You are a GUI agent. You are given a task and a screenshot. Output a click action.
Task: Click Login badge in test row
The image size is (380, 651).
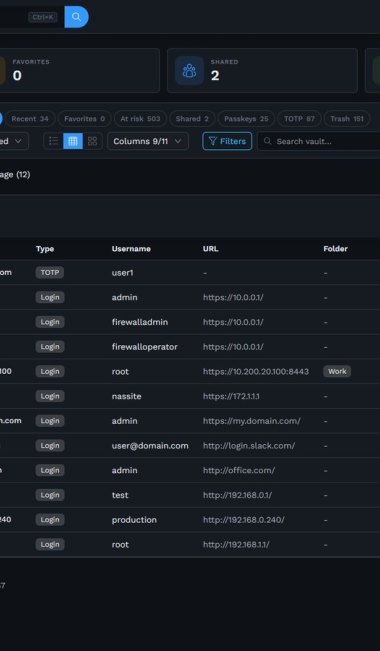point(50,495)
